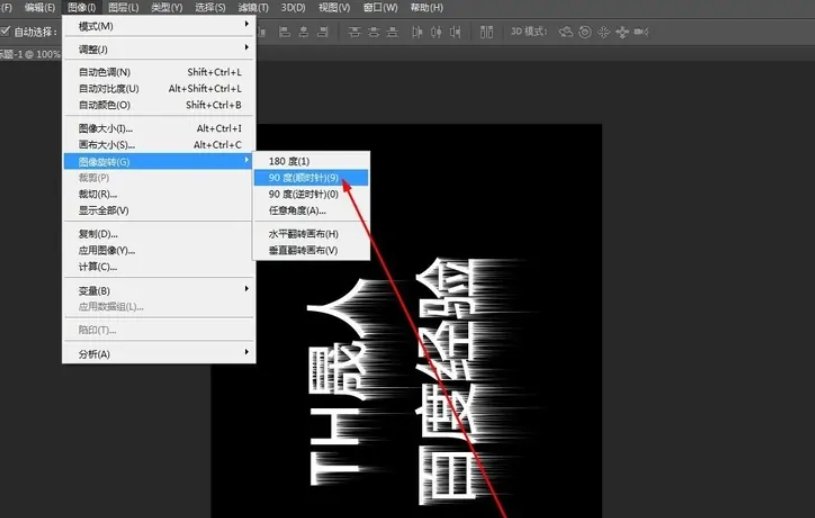Select the 3D scale video-camera icon
This screenshot has height=518, width=815.
coord(641,32)
